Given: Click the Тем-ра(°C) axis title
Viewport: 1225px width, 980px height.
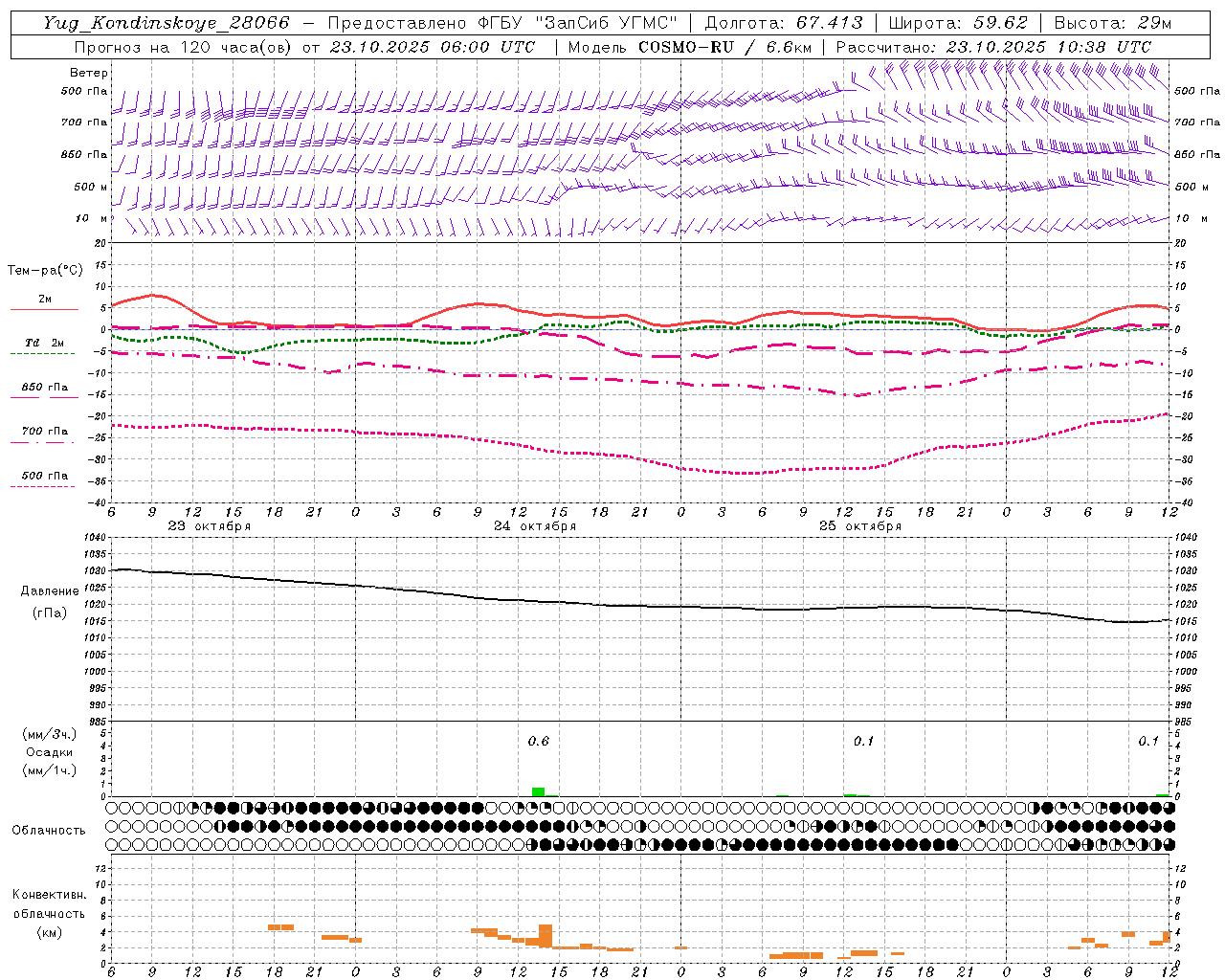Looking at the screenshot, I should 45,271.
